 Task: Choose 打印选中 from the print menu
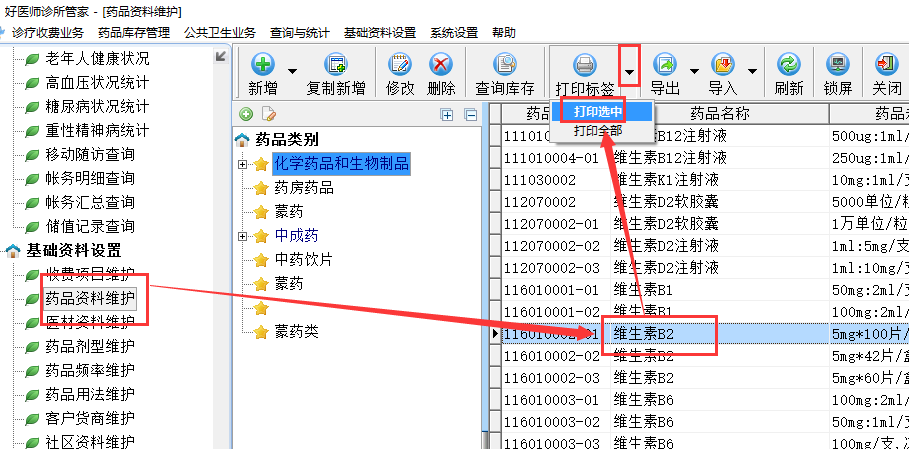599,112
